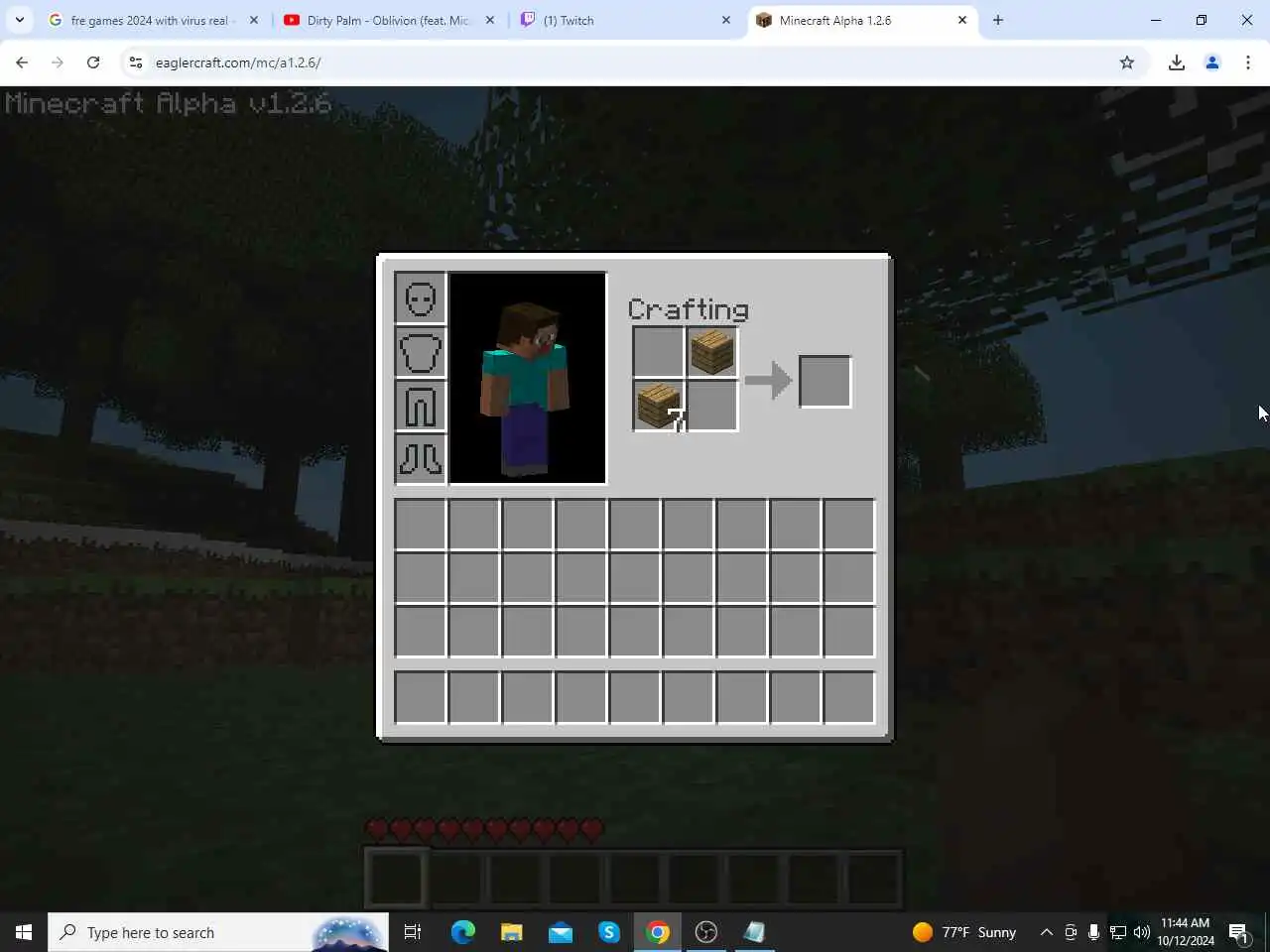
Task: Open a new browser tab
Action: coord(998,20)
